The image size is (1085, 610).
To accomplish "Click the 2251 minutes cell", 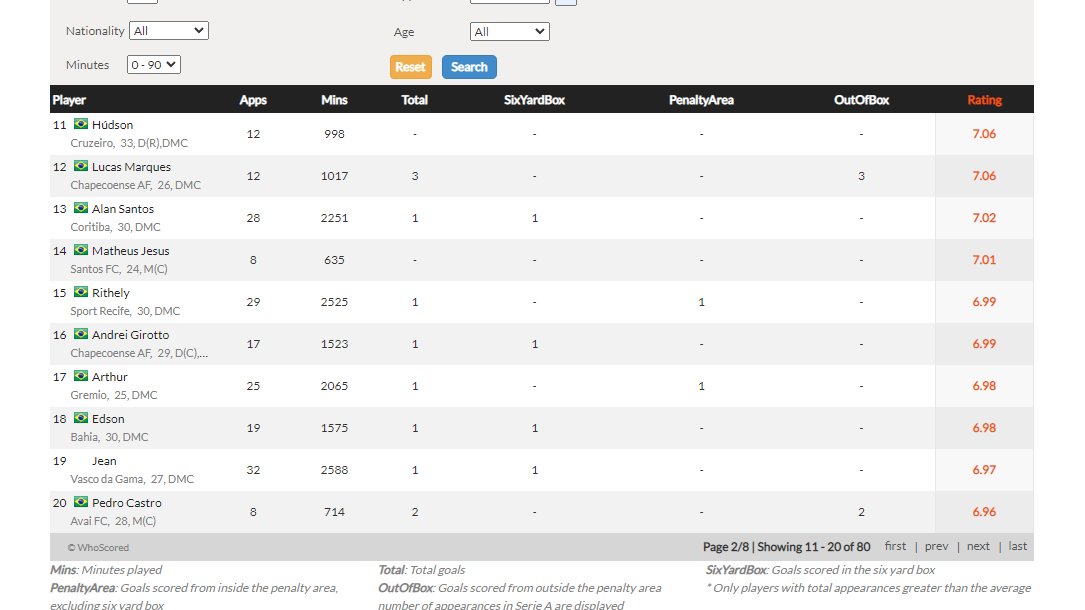I will [334, 218].
